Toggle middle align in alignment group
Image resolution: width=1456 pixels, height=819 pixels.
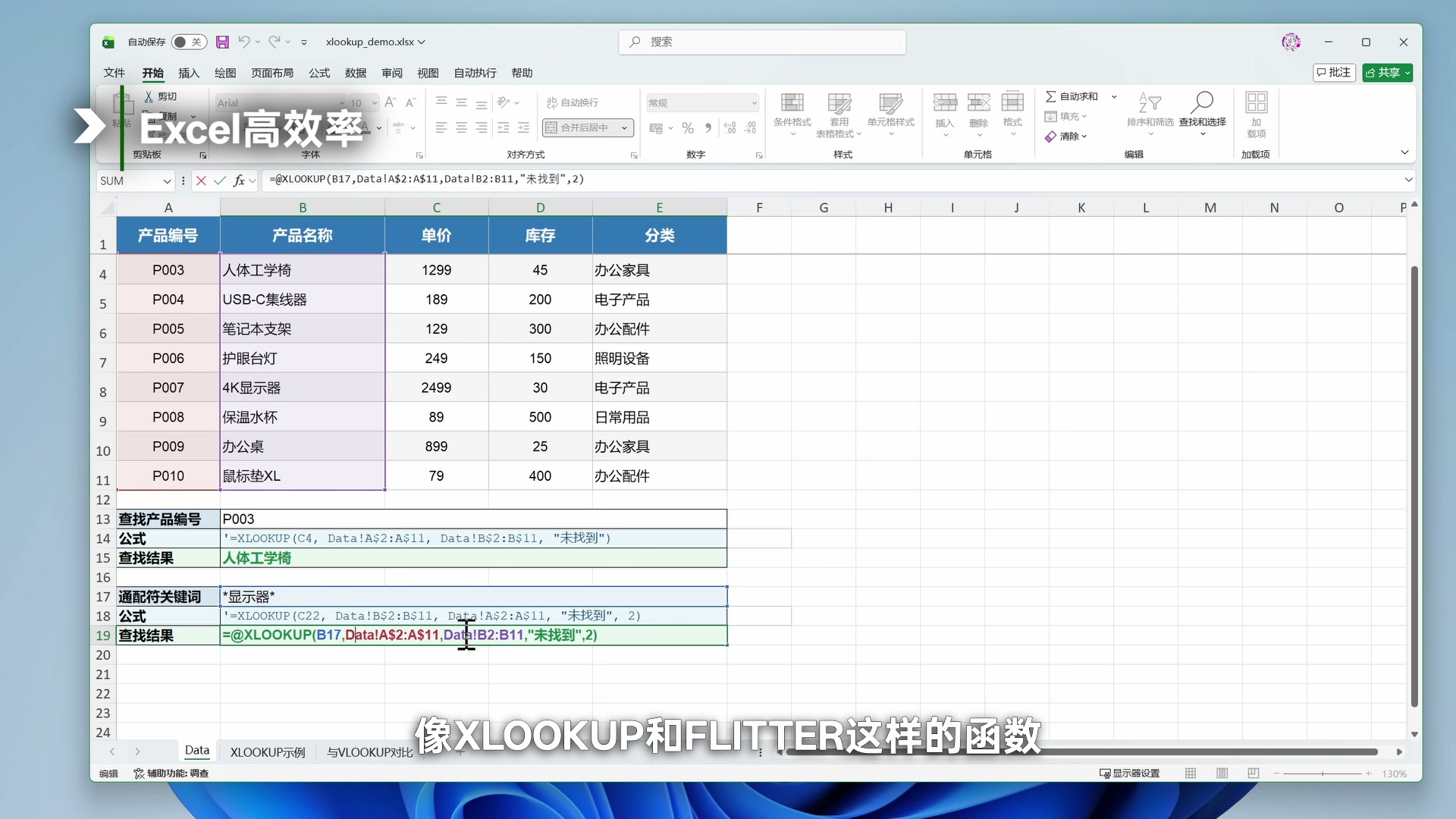(x=461, y=102)
